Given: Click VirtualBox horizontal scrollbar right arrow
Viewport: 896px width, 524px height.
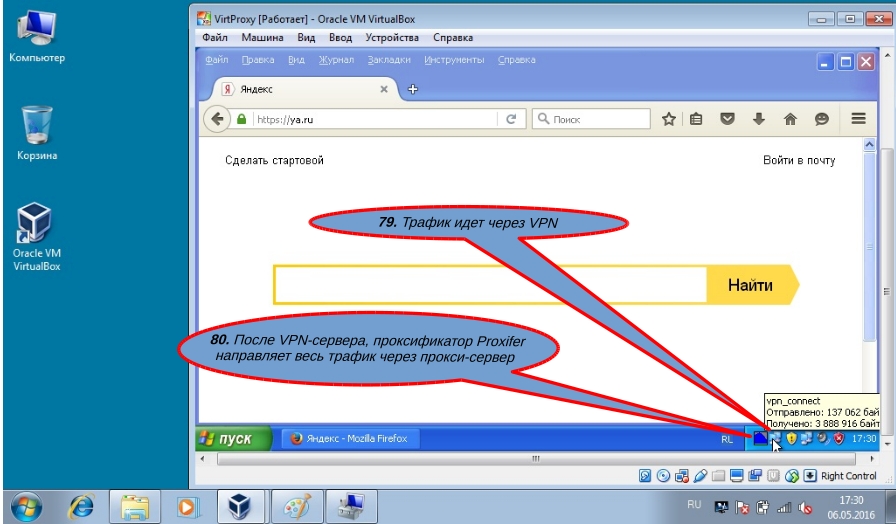Looking at the screenshot, I should tap(872, 458).
